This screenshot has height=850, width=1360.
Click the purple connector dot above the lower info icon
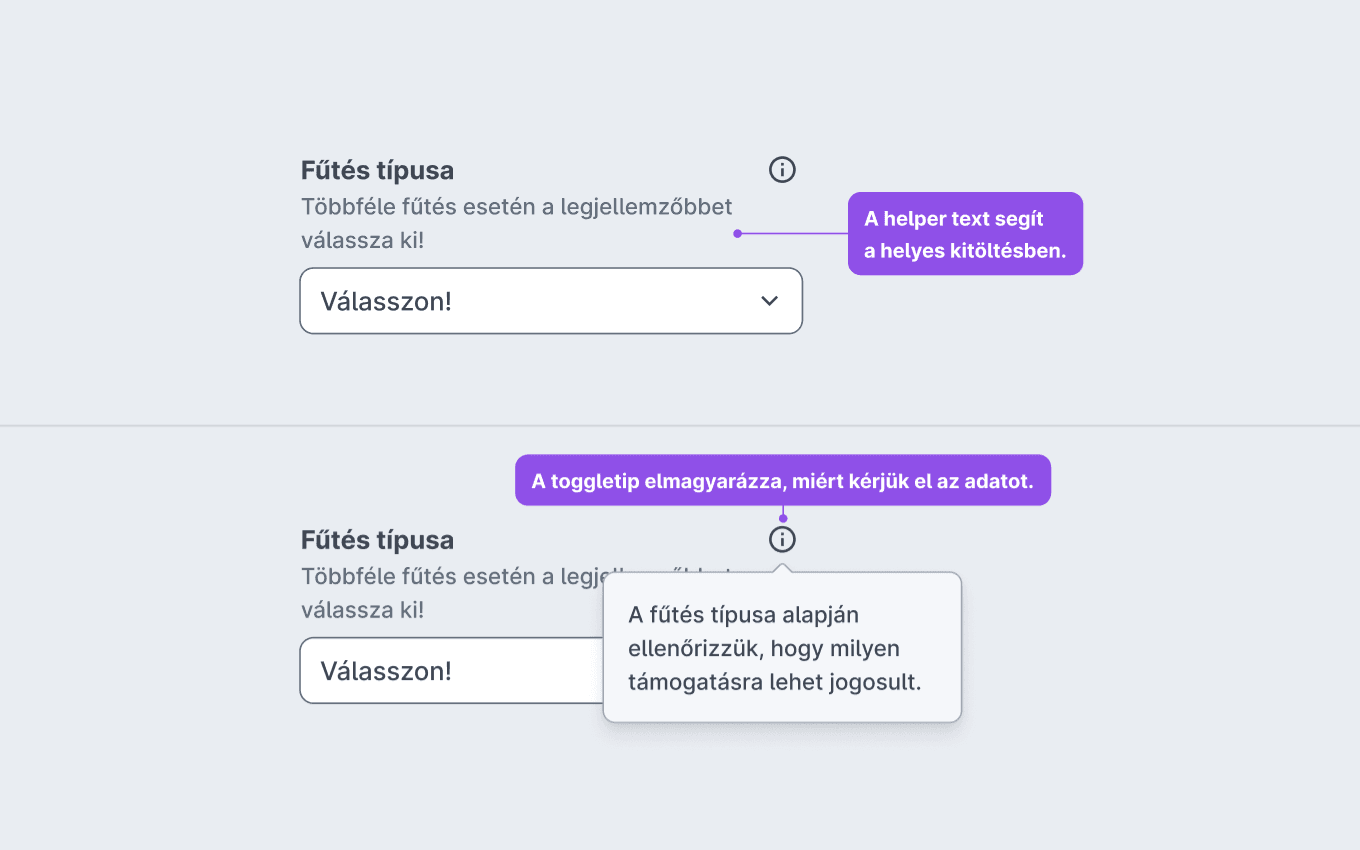coord(783,518)
